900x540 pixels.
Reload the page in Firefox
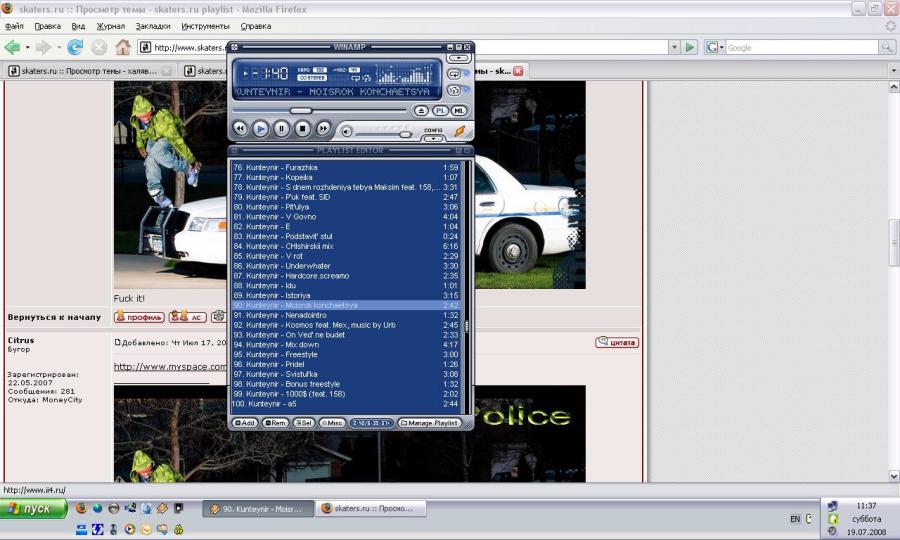coord(75,47)
